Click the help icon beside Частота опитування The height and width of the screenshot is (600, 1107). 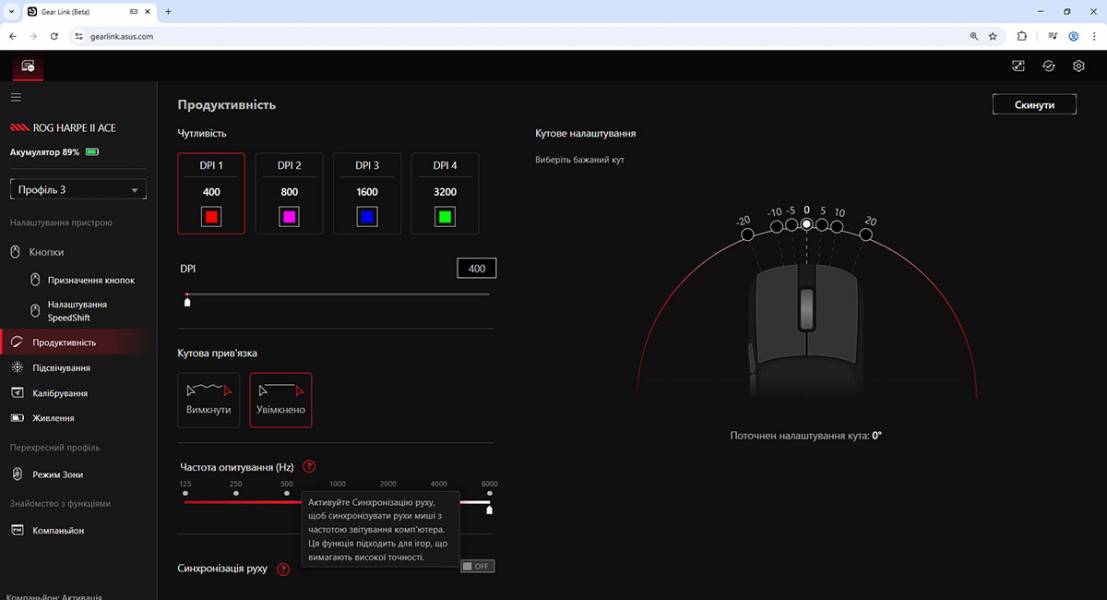[309, 467]
